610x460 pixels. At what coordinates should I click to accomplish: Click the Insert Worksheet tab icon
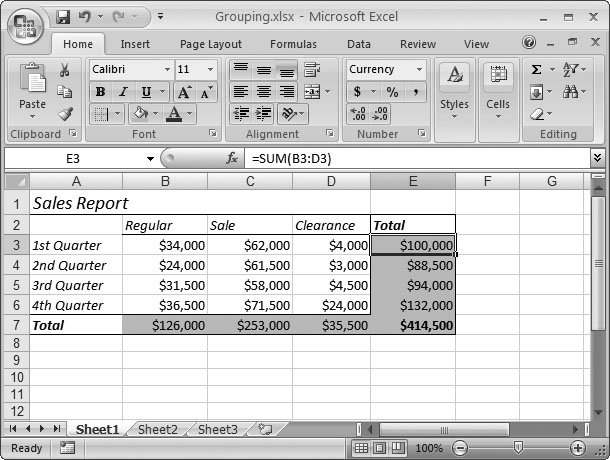click(265, 429)
